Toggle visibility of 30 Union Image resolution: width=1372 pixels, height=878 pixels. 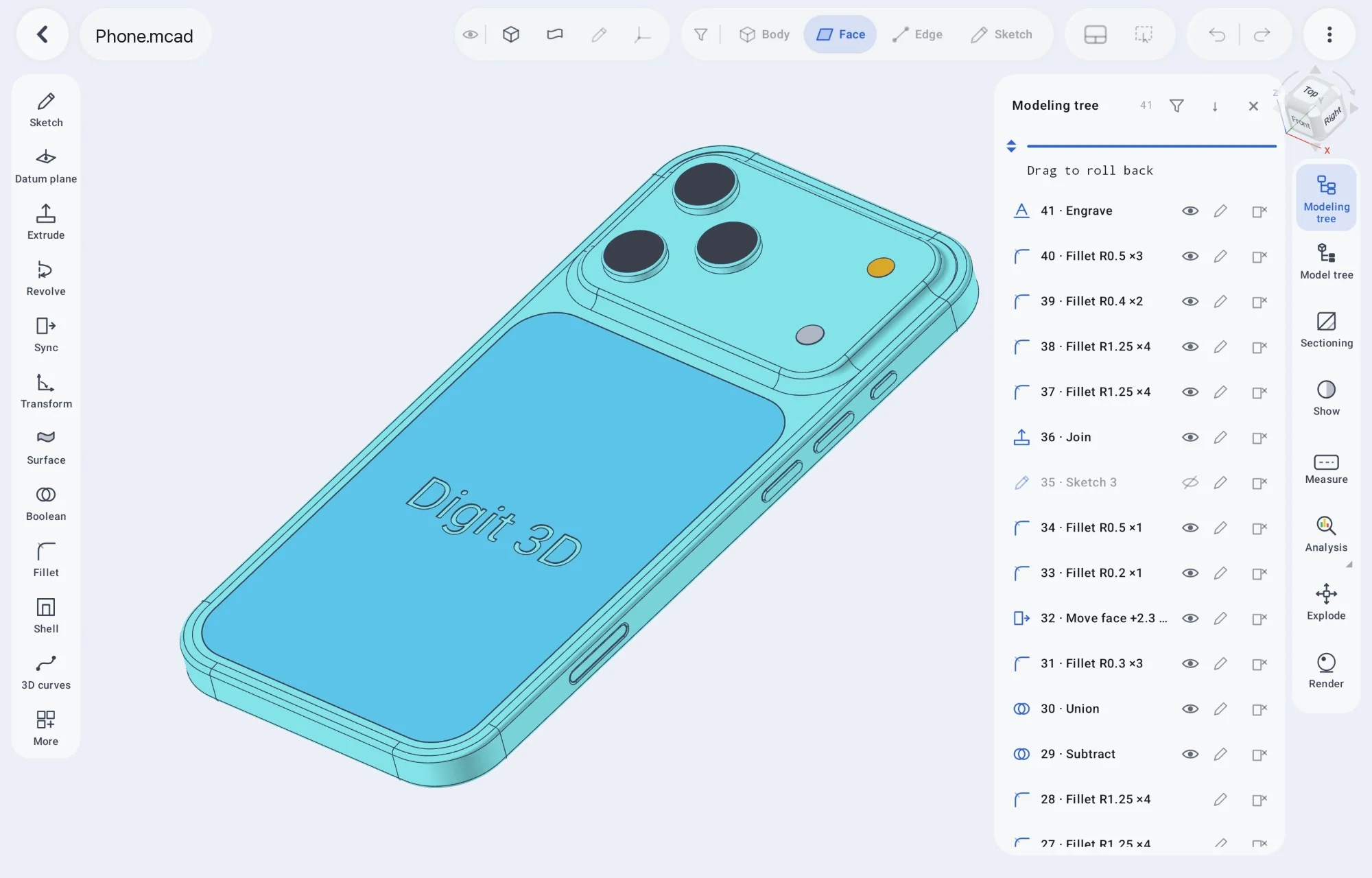(x=1190, y=709)
